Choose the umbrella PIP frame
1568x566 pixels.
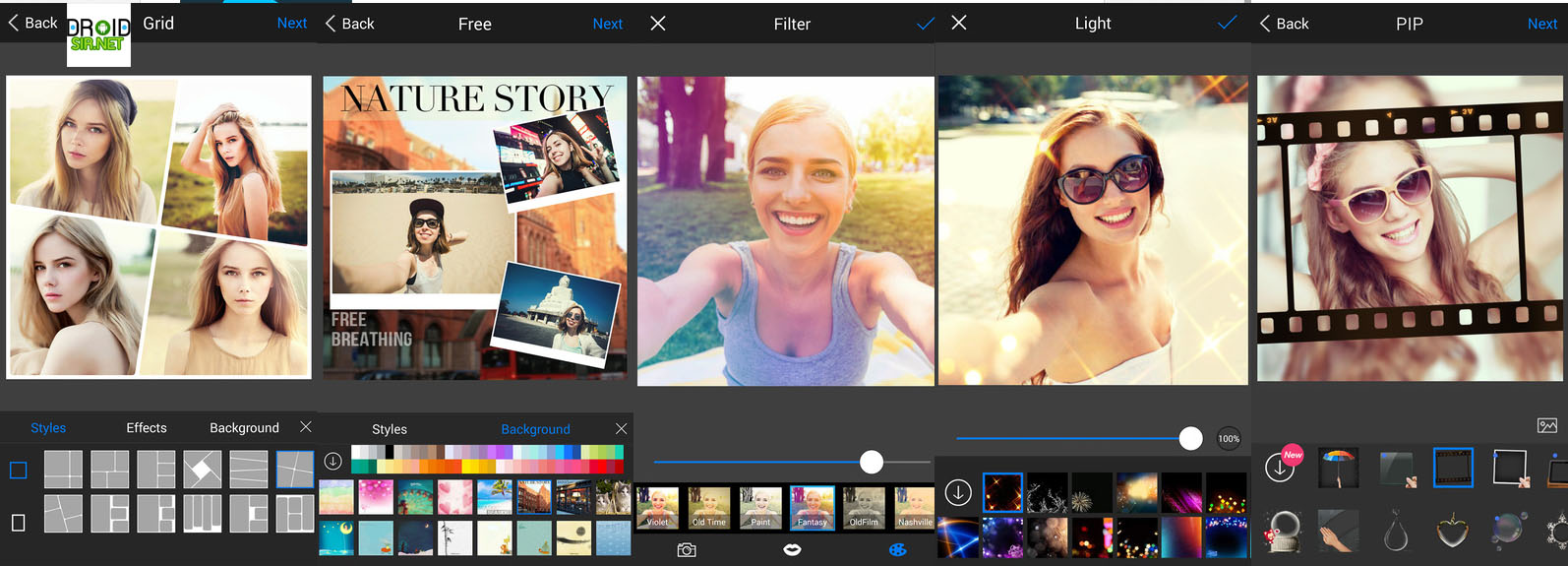click(x=1338, y=469)
